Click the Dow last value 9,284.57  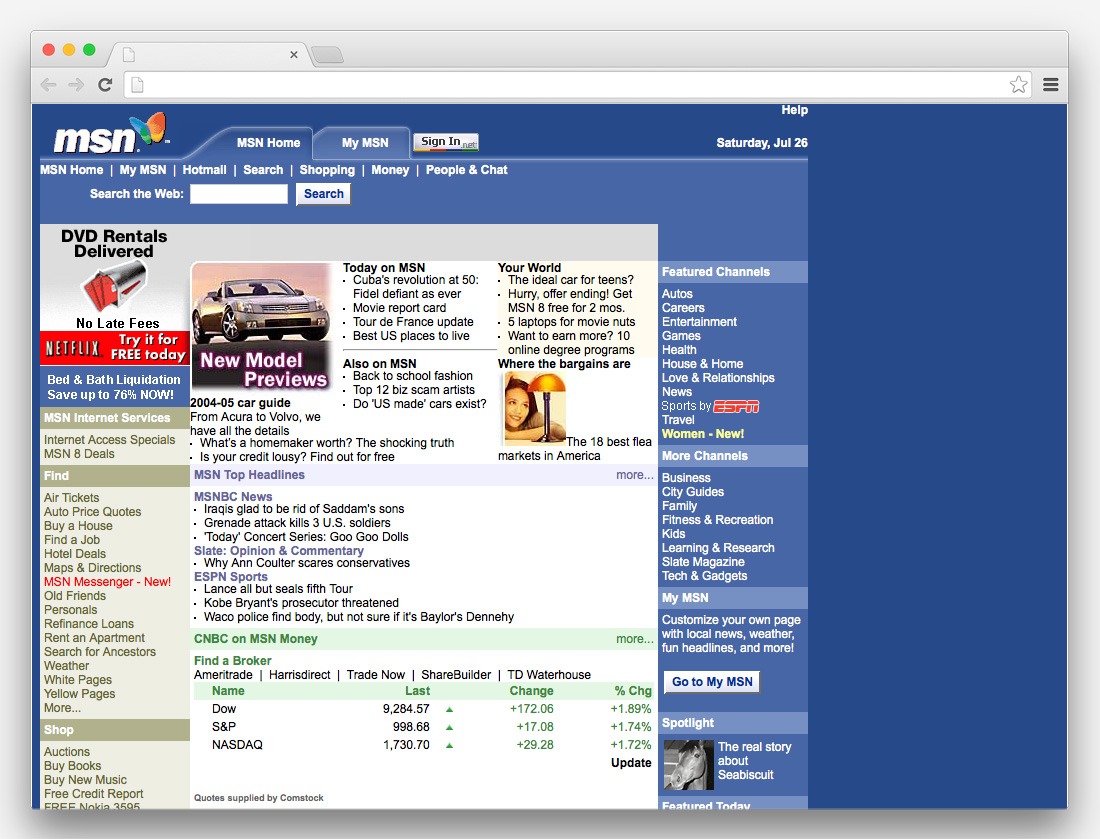pos(406,709)
